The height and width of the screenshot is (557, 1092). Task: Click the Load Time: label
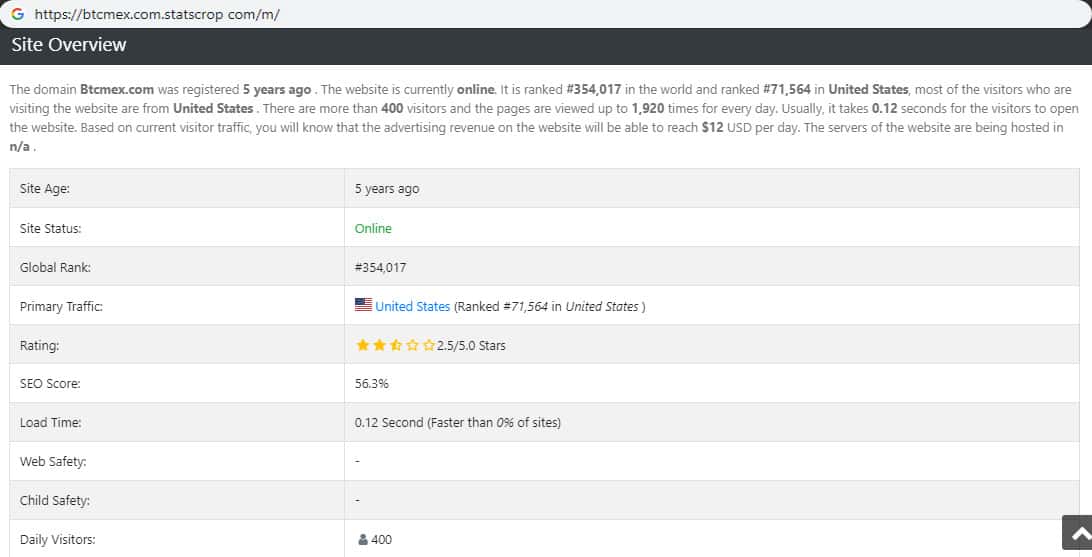(50, 423)
